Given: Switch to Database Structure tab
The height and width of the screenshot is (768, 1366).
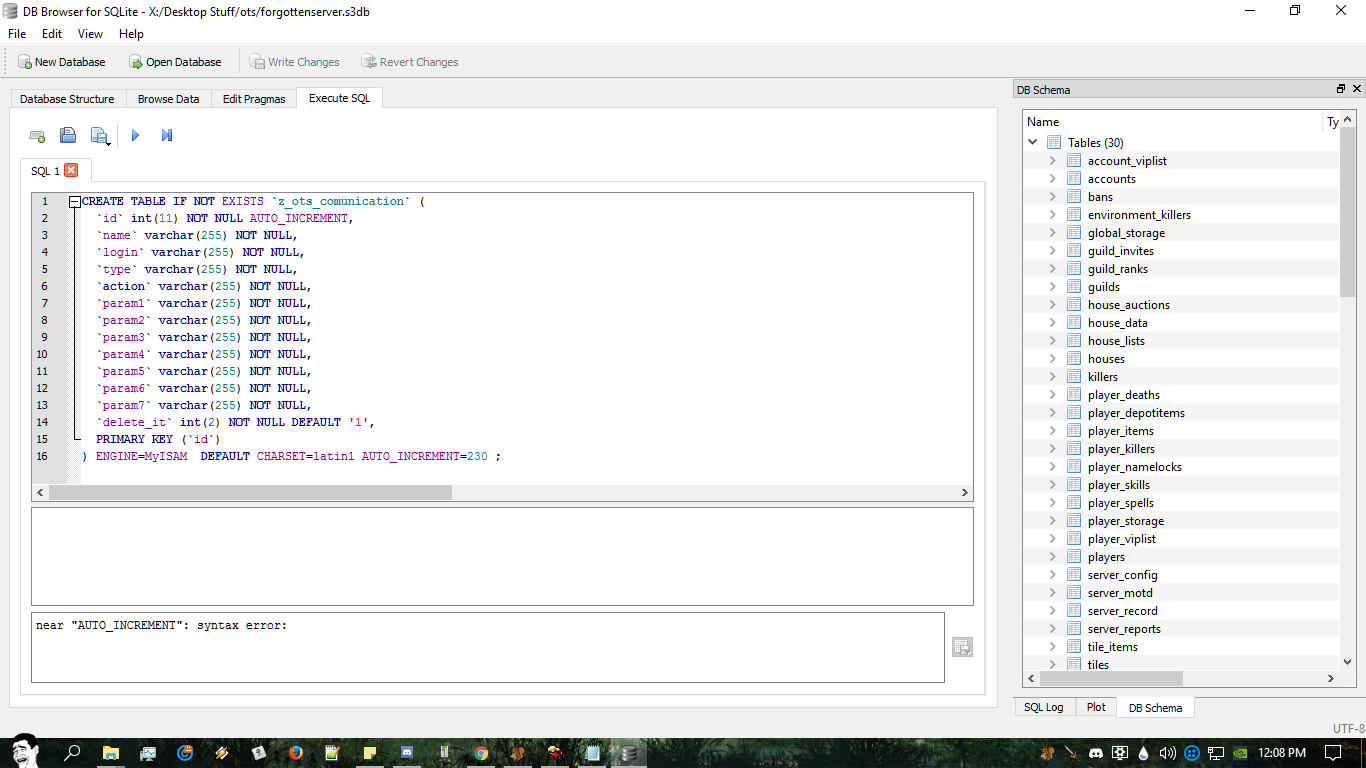Looking at the screenshot, I should pos(67,99).
